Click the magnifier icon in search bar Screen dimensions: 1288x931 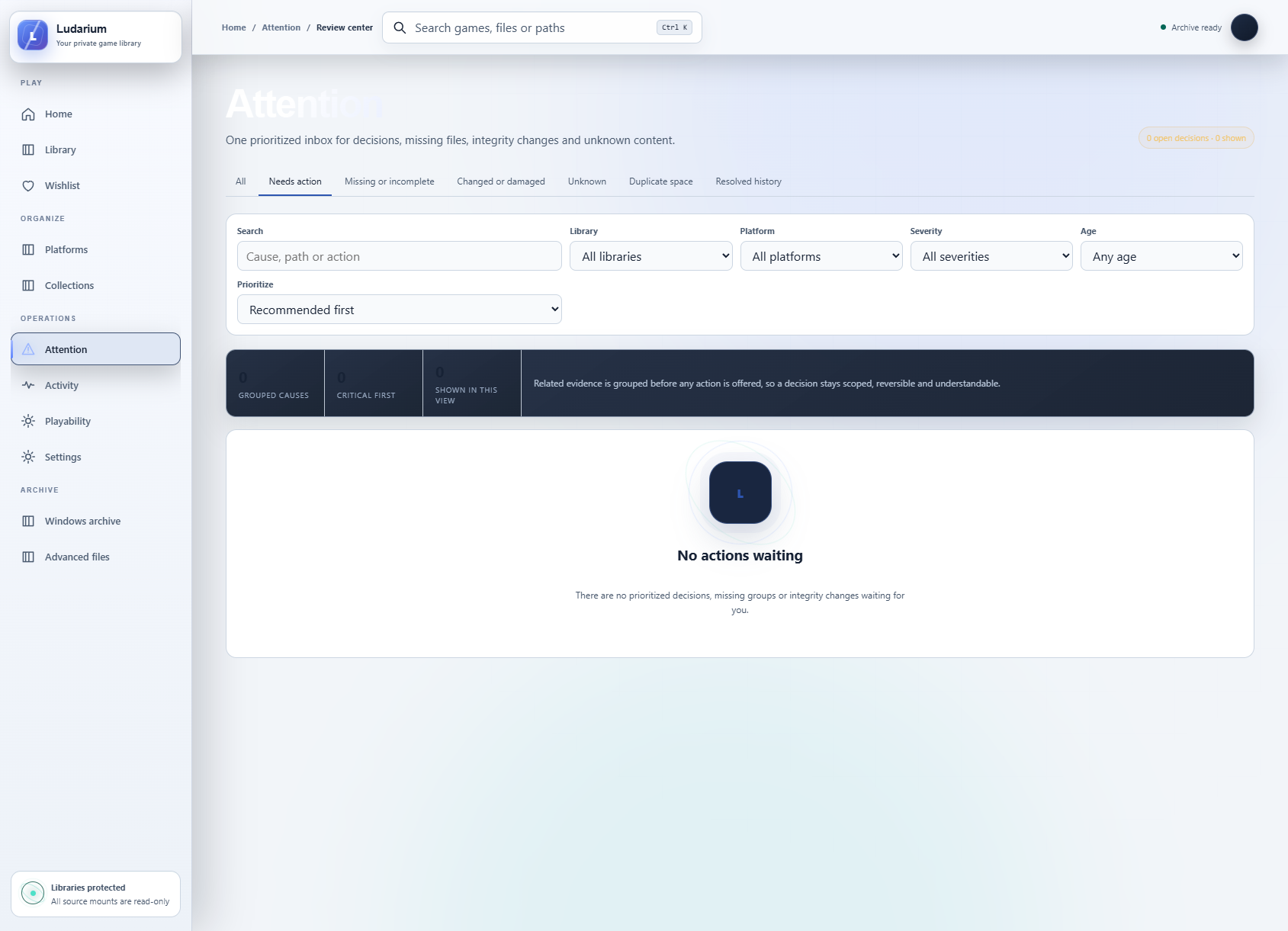coord(400,28)
